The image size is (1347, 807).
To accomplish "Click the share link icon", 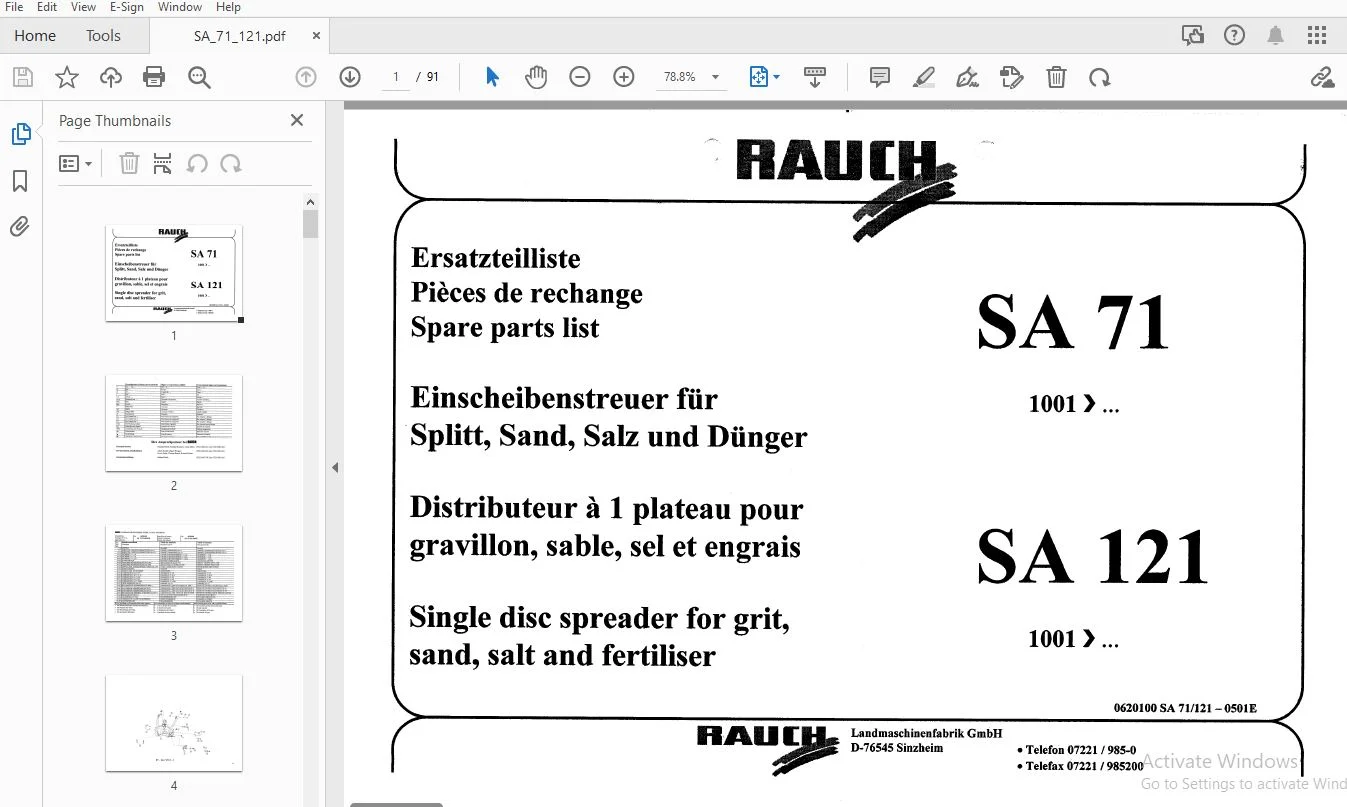I will [1322, 77].
